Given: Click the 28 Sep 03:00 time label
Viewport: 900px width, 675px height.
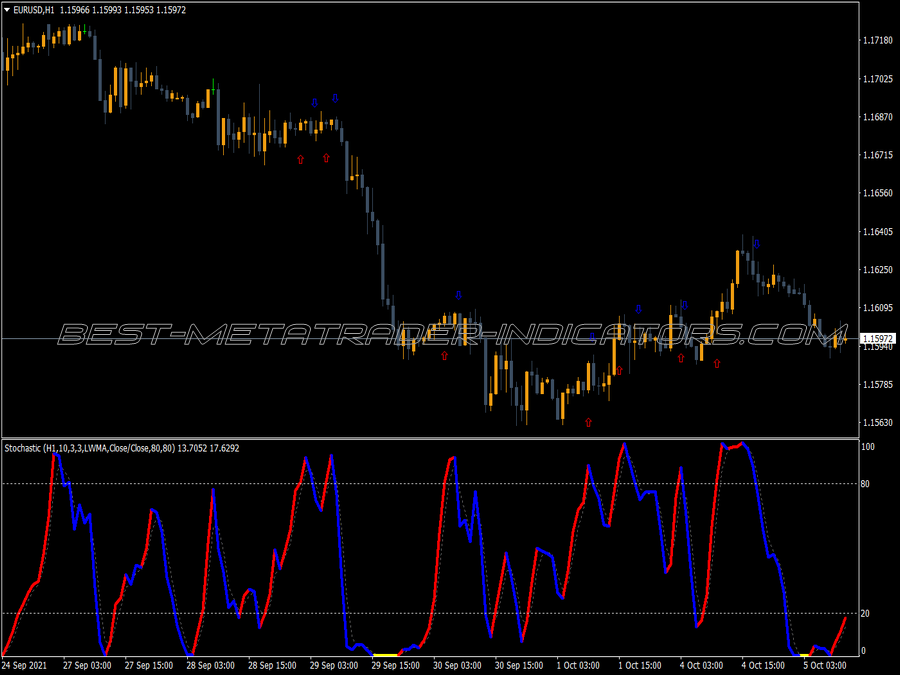Looking at the screenshot, I should 211,665.
